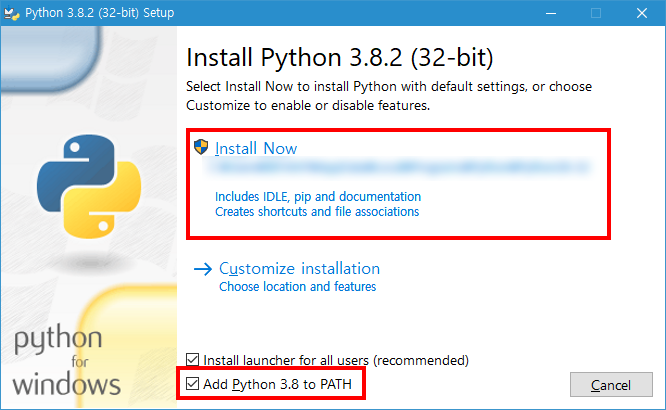Screen dimensions: 666x410
Task: Click the disabled maximize button in title bar
Action: (596, 13)
